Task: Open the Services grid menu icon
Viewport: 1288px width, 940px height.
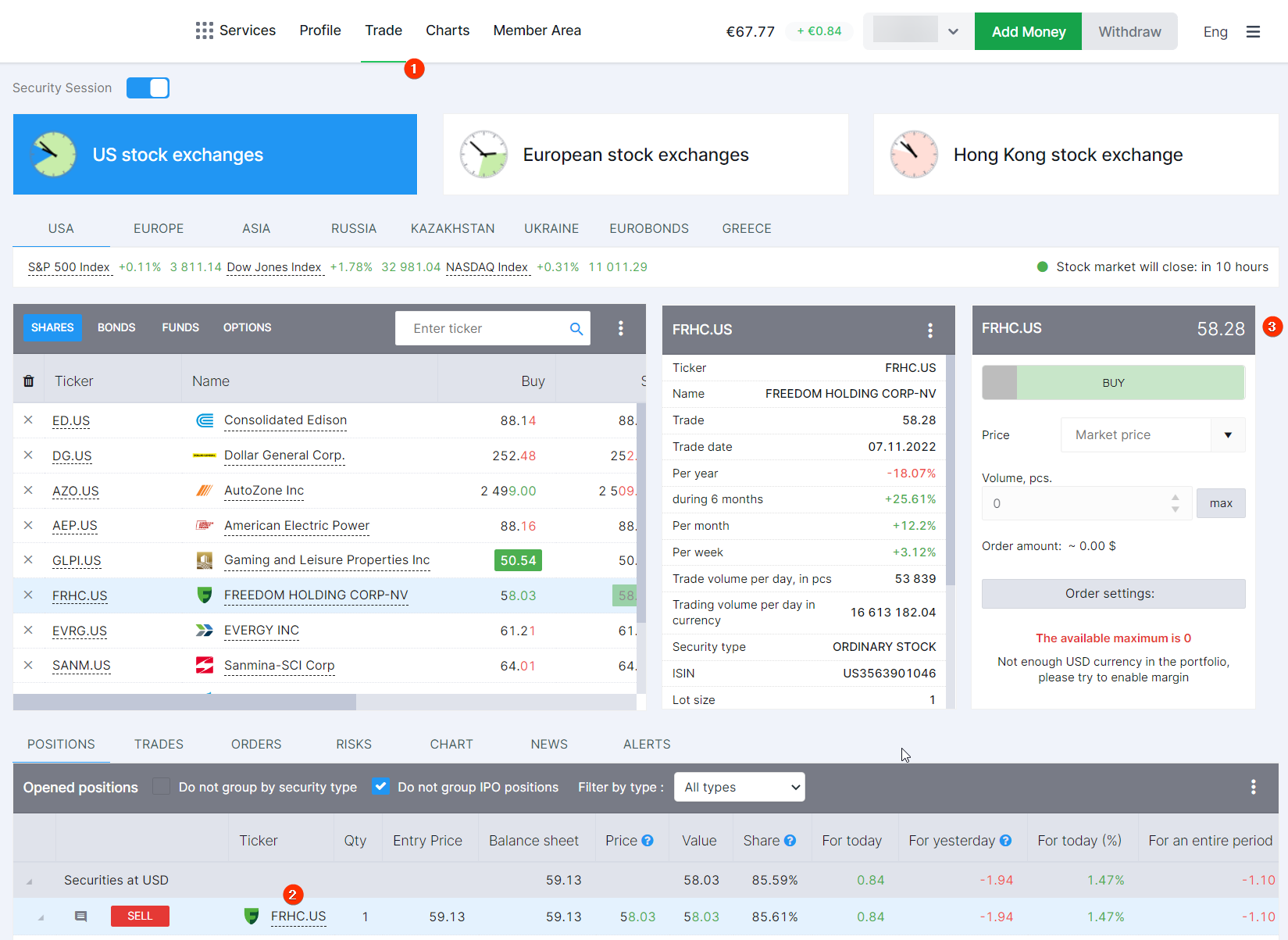Action: click(204, 30)
